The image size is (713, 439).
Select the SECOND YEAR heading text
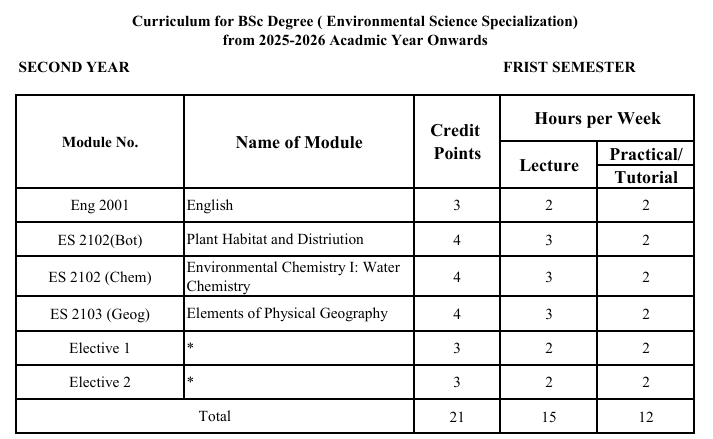pyautogui.click(x=74, y=67)
